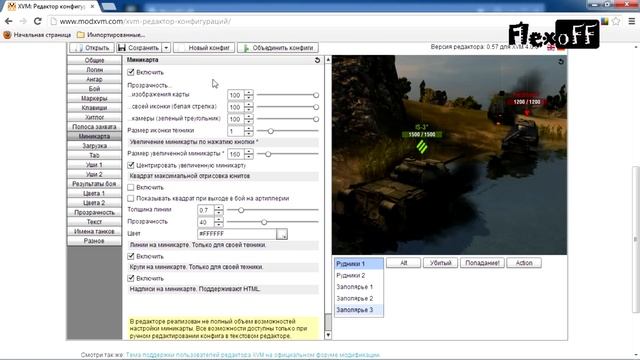The width and height of the screenshot is (640, 360).
Task: Select the Миникарта section
Action: click(x=94, y=136)
